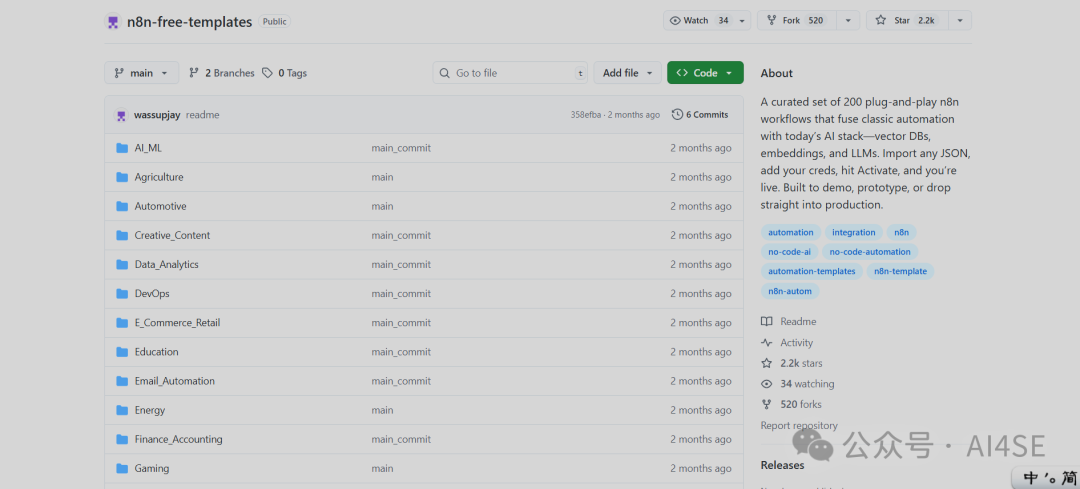1080x489 pixels.
Task: Select the Automotive folder icon
Action: (x=123, y=206)
